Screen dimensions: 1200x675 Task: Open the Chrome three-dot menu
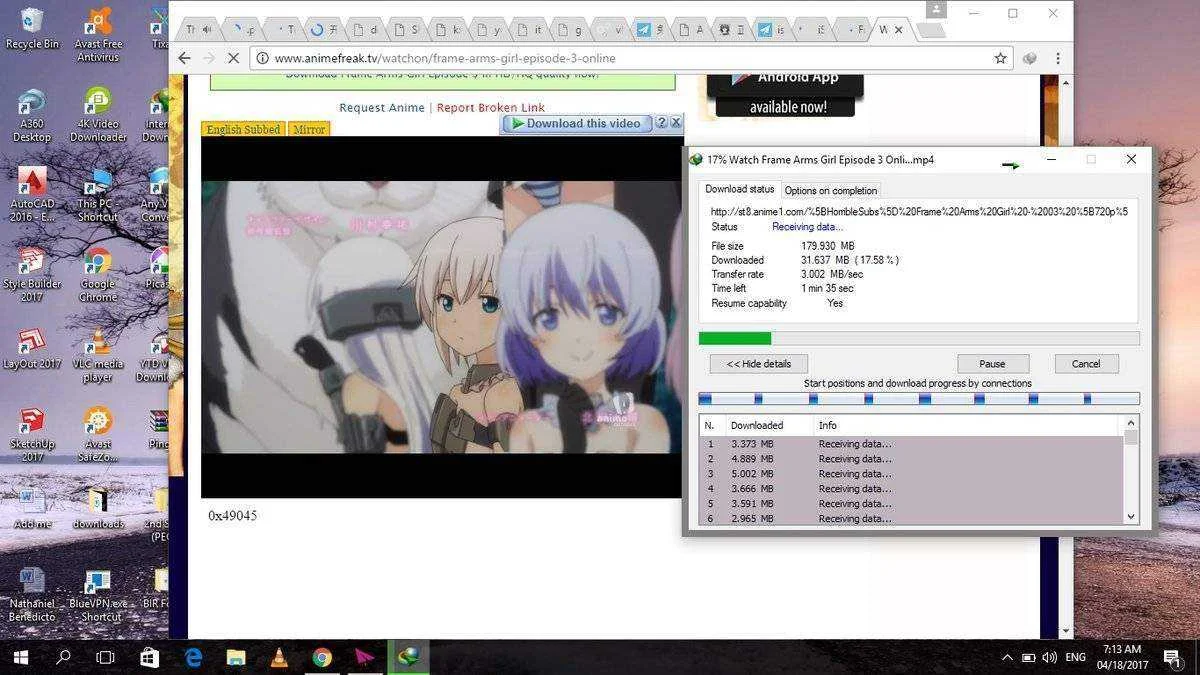pyautogui.click(x=1058, y=58)
